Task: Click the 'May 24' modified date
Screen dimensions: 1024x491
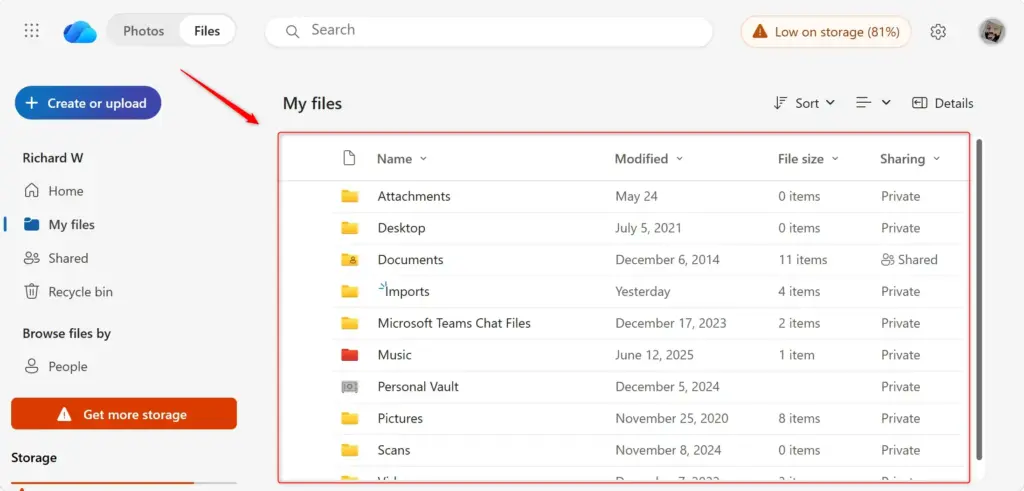Action: (x=637, y=196)
